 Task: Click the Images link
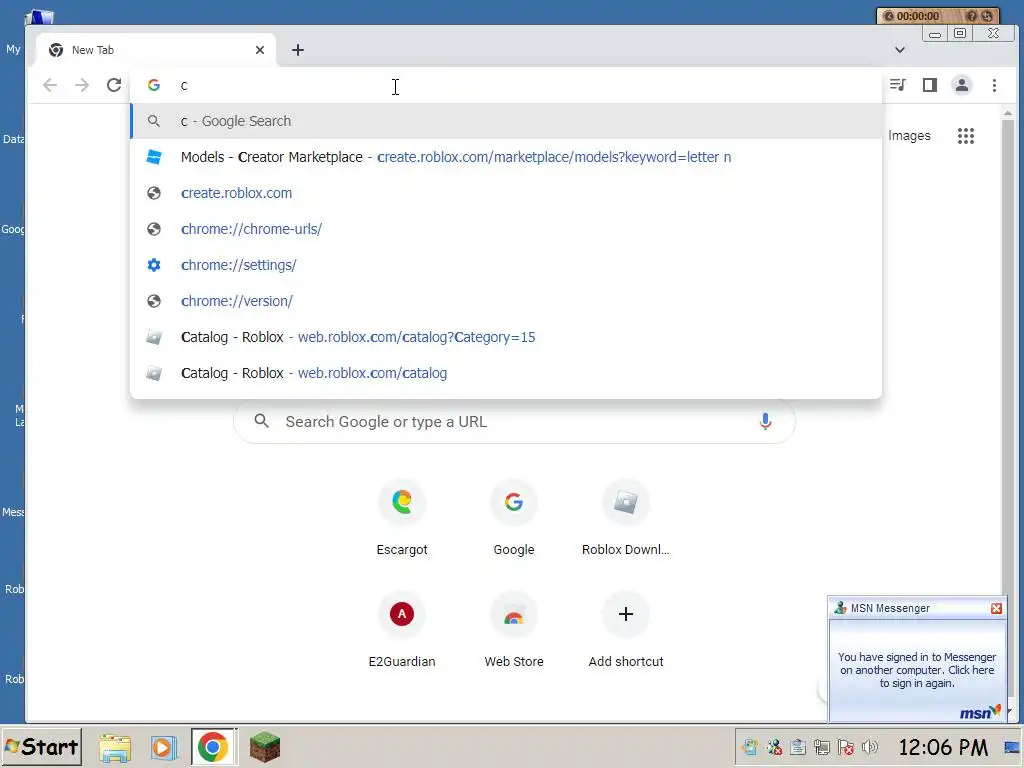pyautogui.click(x=909, y=136)
